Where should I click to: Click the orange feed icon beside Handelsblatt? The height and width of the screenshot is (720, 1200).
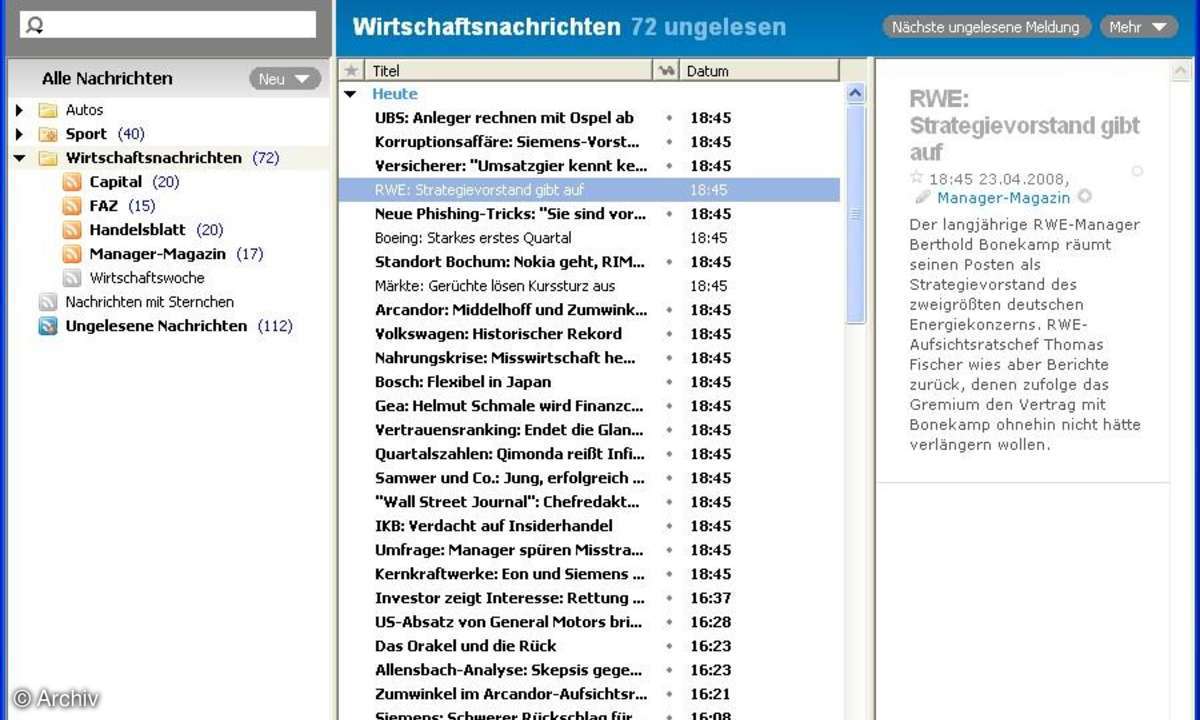(72, 230)
